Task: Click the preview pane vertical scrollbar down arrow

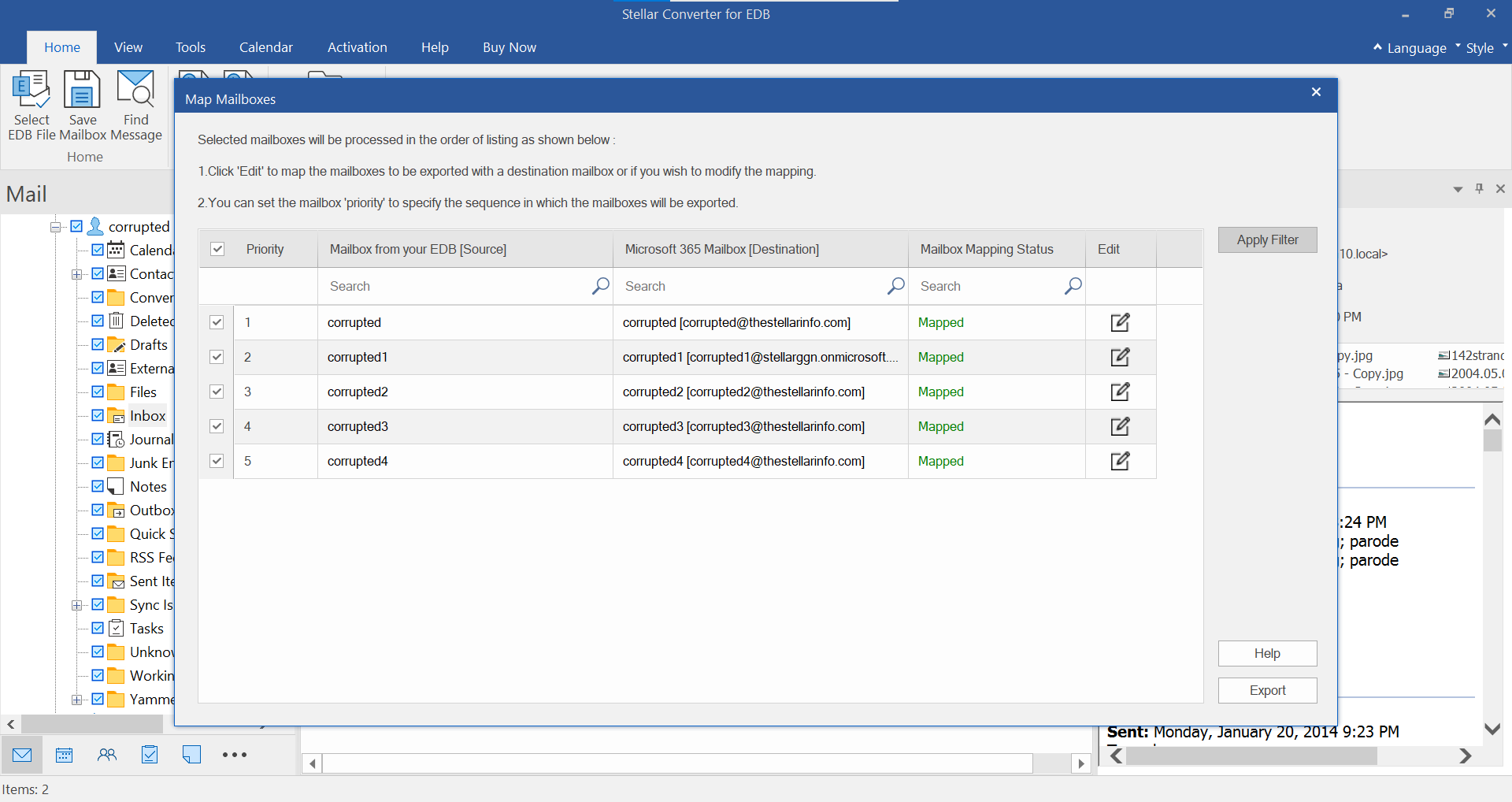Action: tap(1492, 729)
